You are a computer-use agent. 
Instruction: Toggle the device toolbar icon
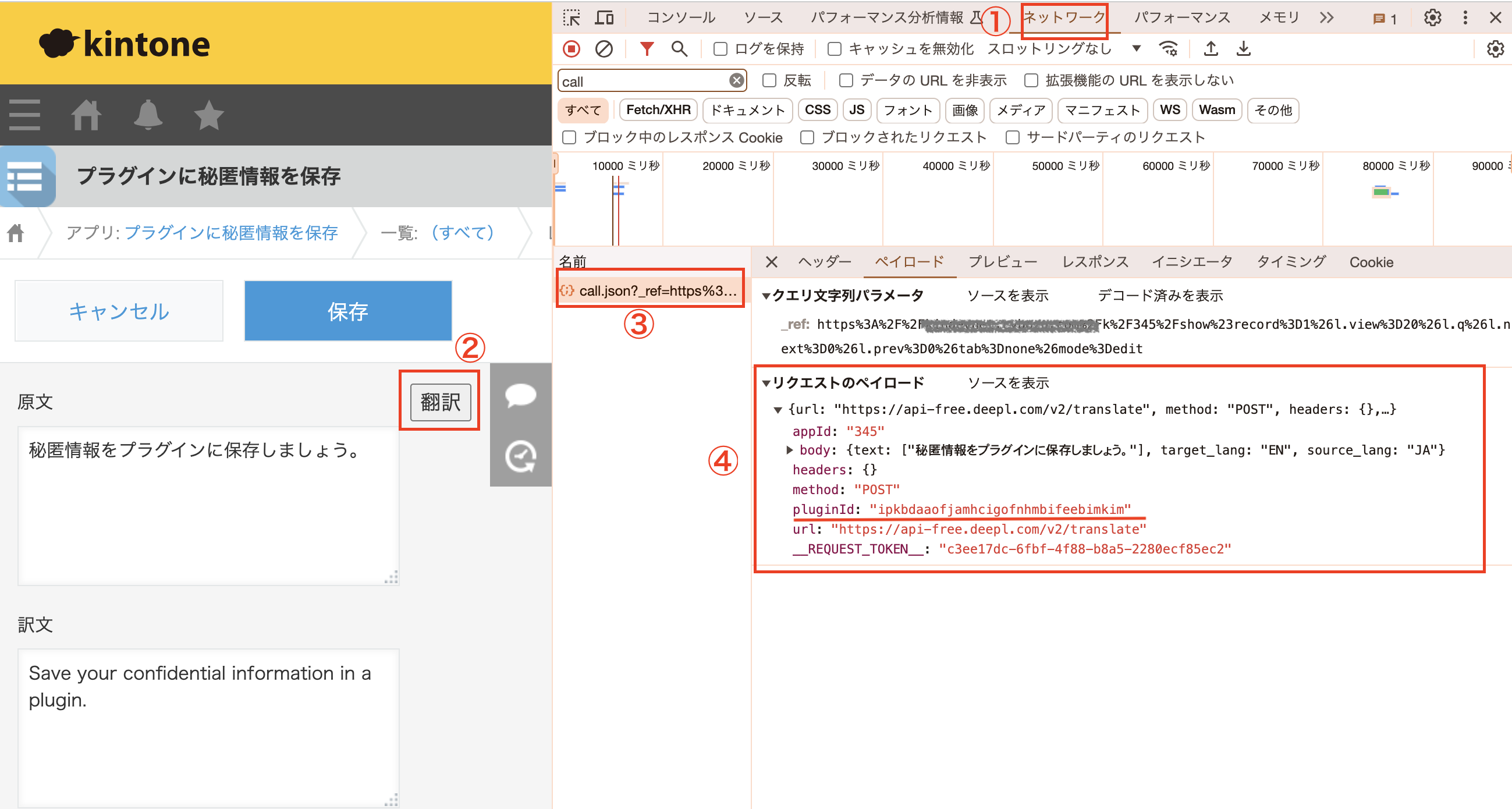[604, 17]
